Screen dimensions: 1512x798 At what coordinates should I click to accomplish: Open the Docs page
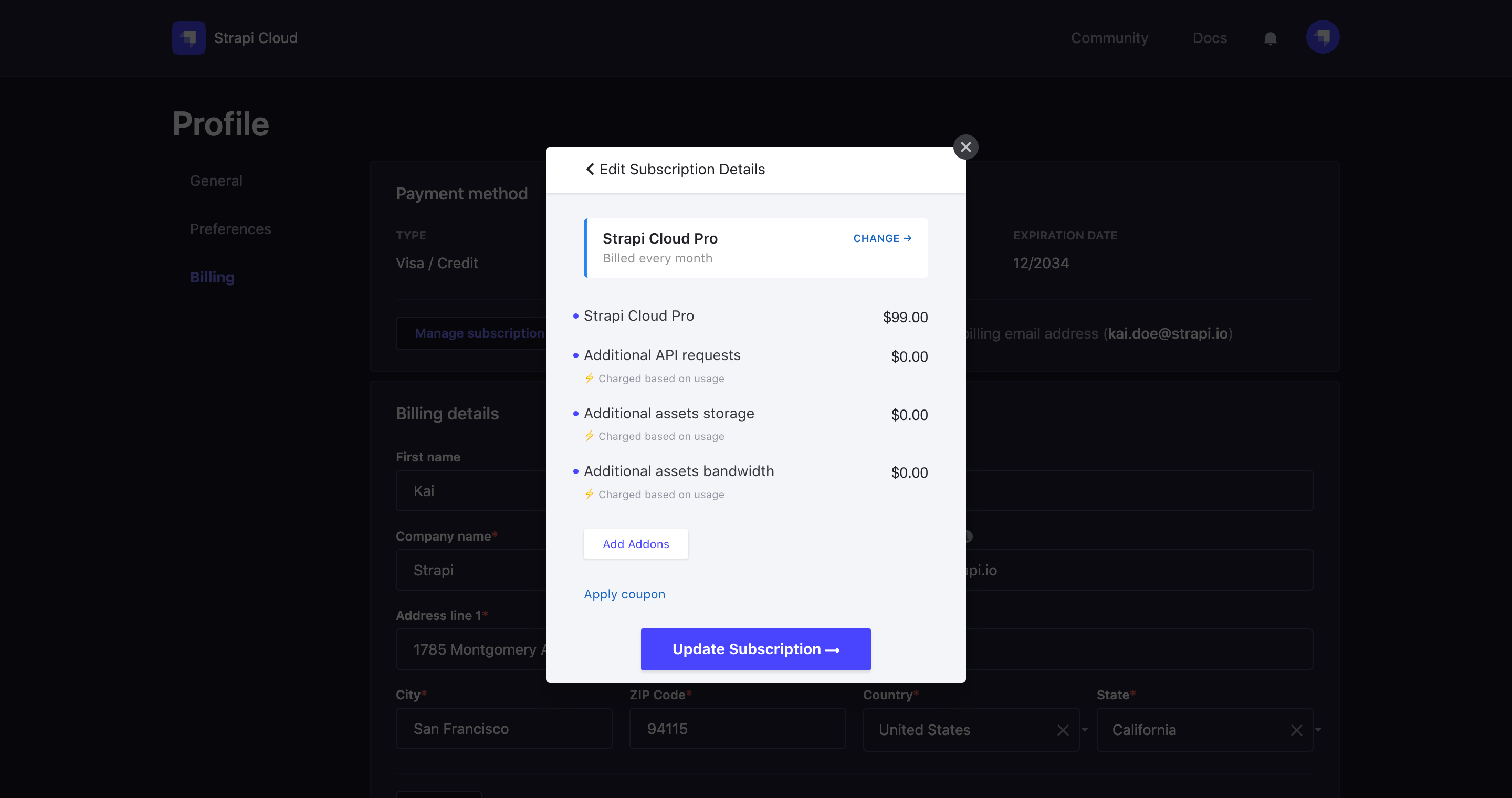(x=1210, y=38)
